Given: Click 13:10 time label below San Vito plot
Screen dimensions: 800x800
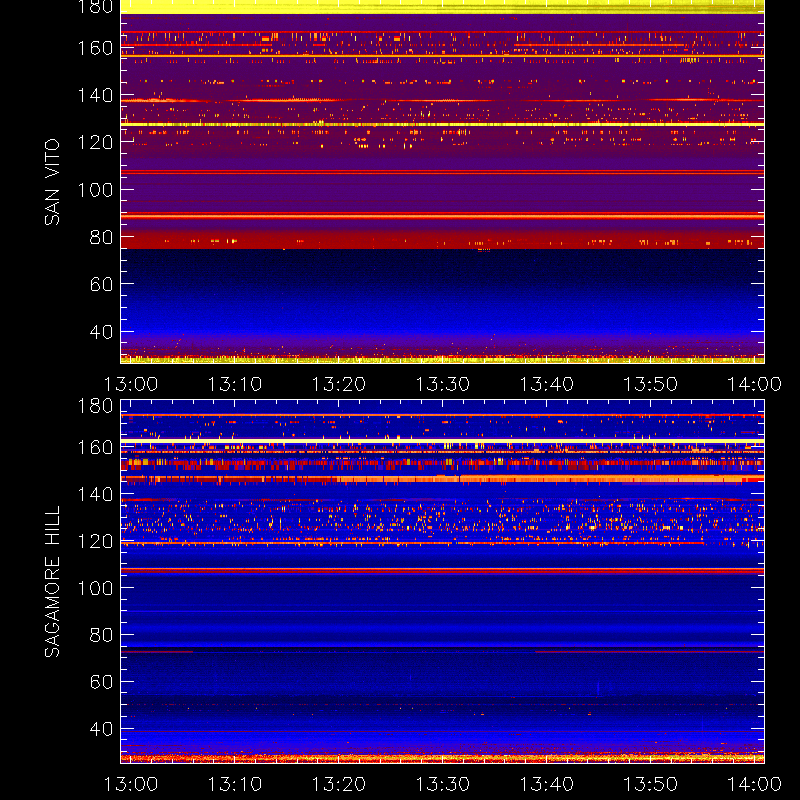Looking at the screenshot, I should click(235, 384).
